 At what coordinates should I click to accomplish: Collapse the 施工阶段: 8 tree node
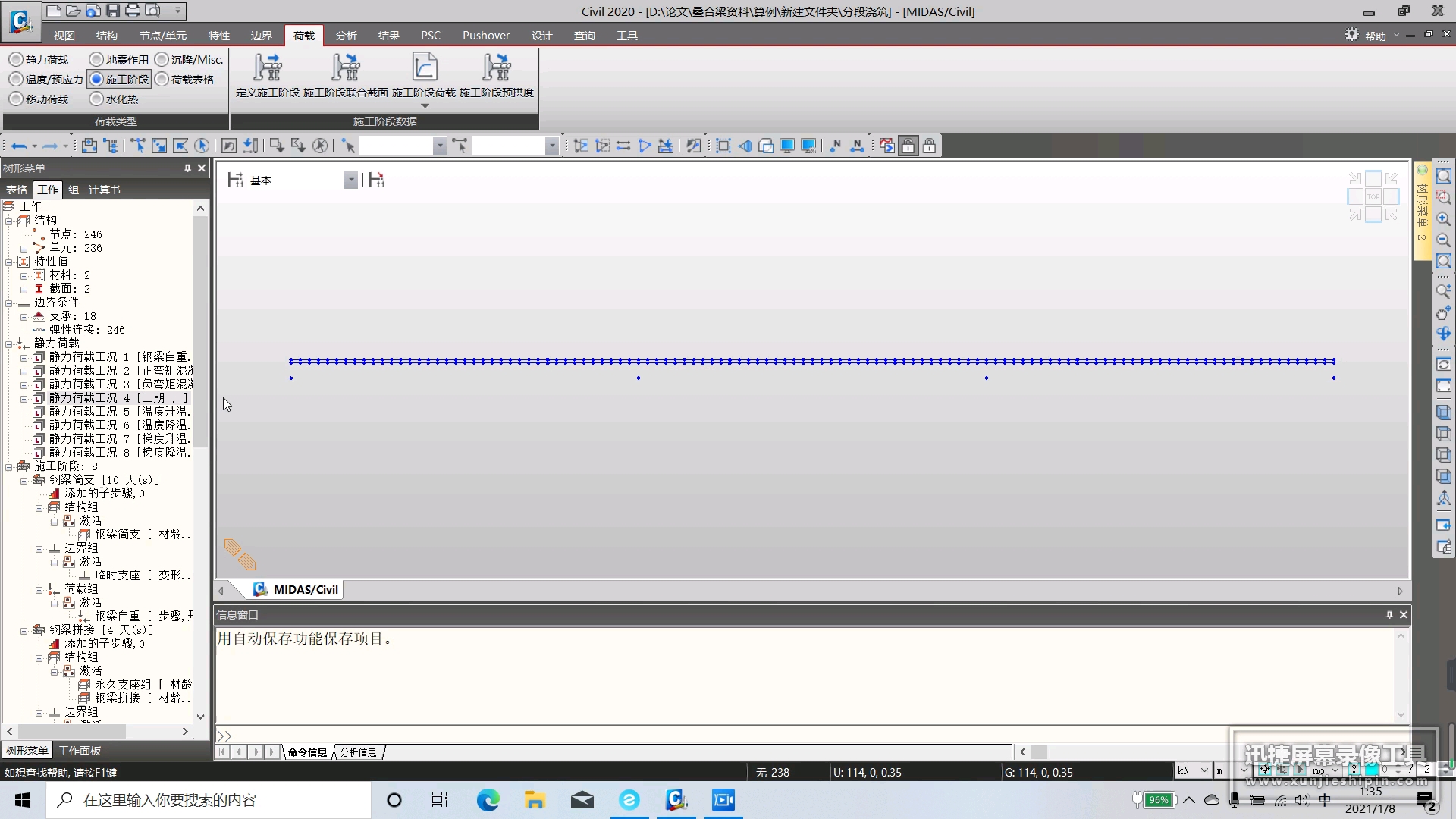point(9,466)
